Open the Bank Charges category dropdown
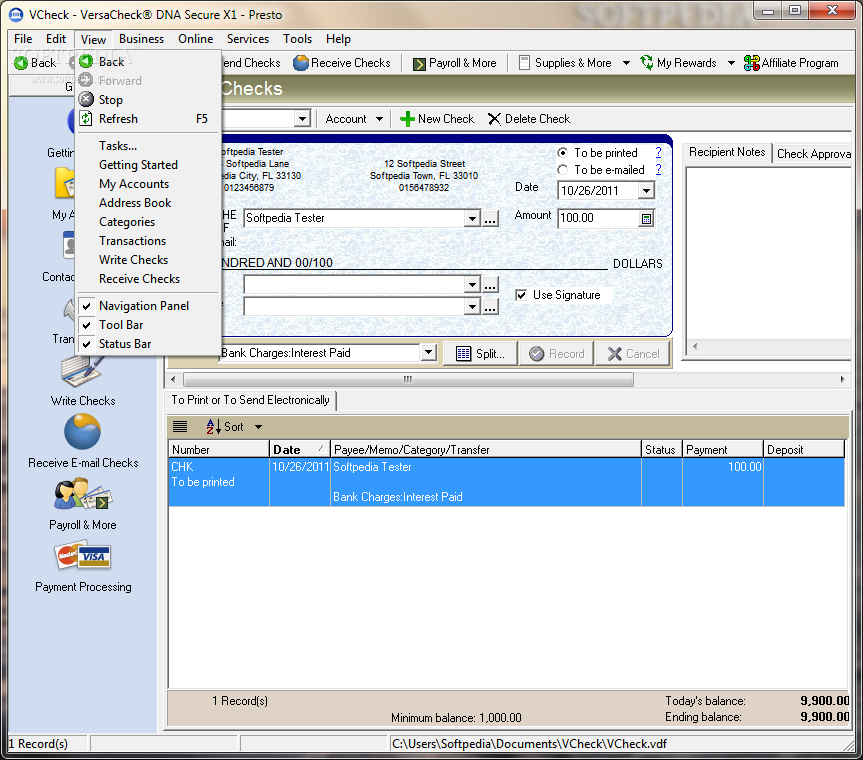Image resolution: width=863 pixels, height=760 pixels. pyautogui.click(x=429, y=353)
